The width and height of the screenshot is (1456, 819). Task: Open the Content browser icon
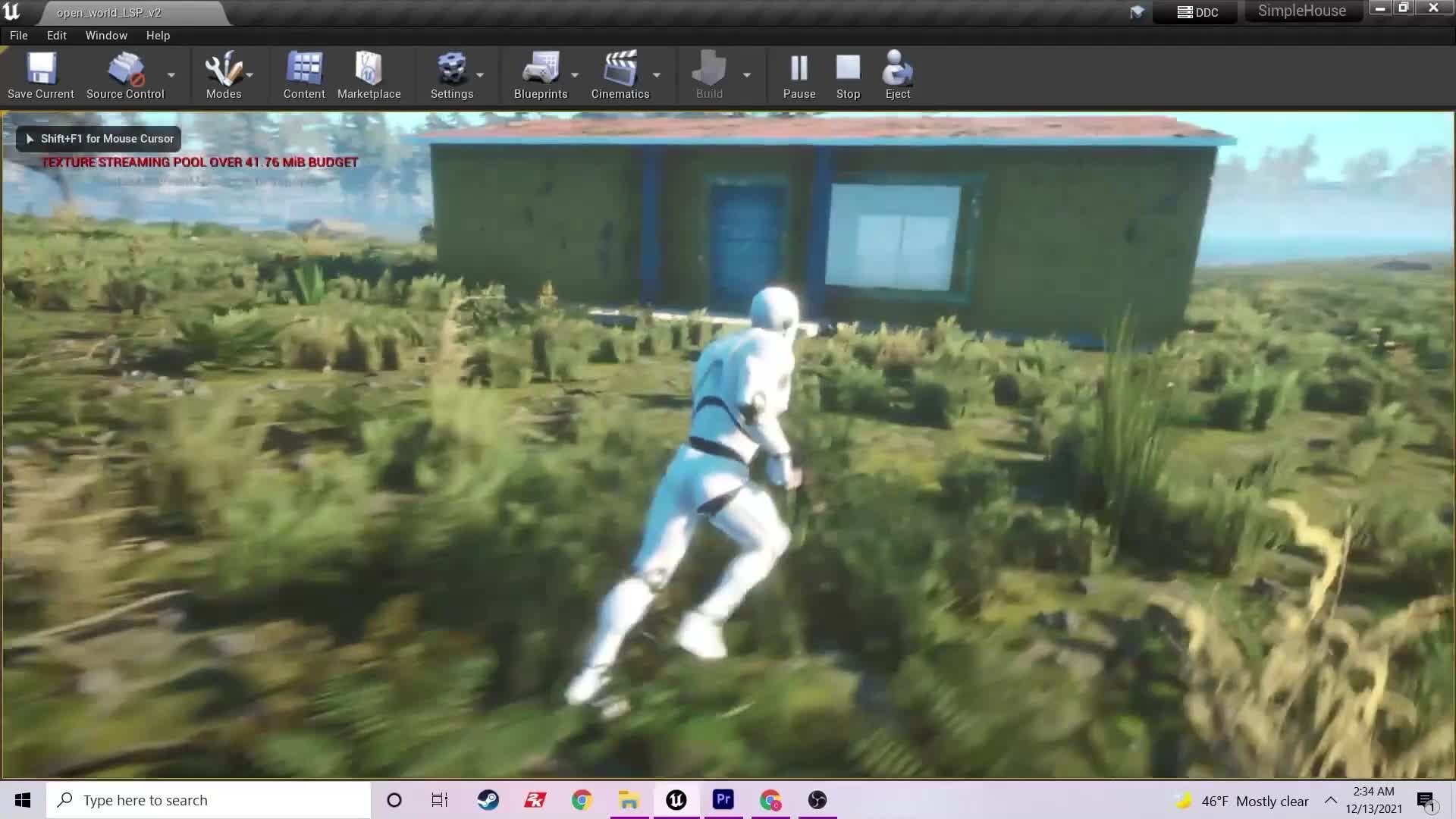tap(304, 69)
